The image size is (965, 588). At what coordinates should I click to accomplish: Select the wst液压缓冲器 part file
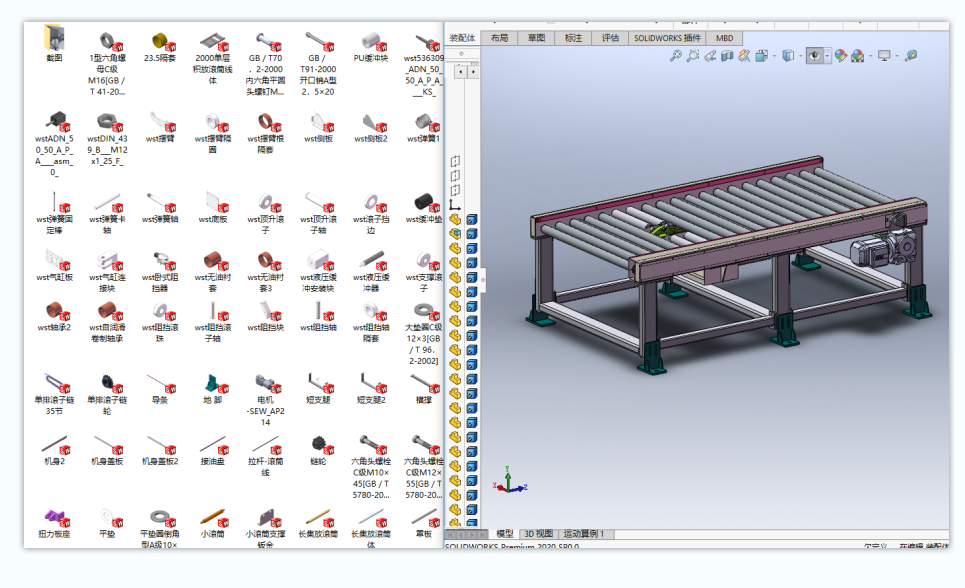click(x=370, y=272)
